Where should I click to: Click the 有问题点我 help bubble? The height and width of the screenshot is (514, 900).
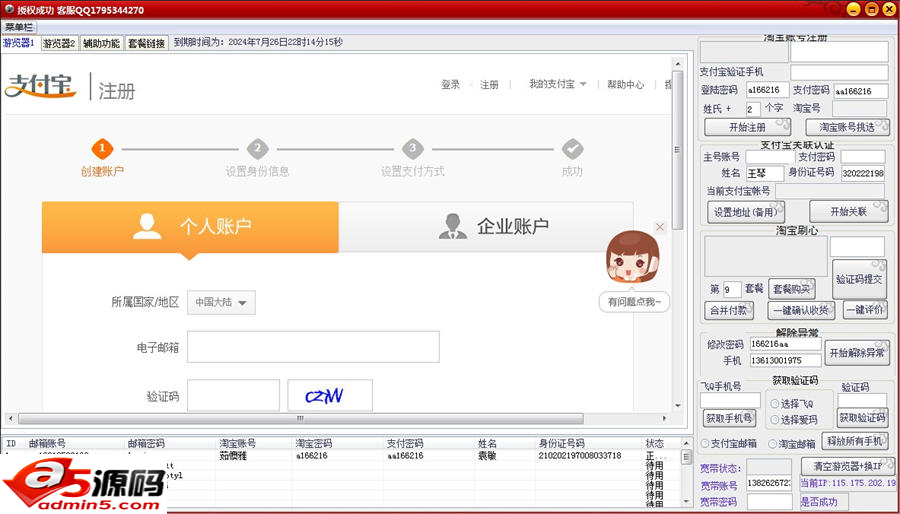tap(634, 302)
